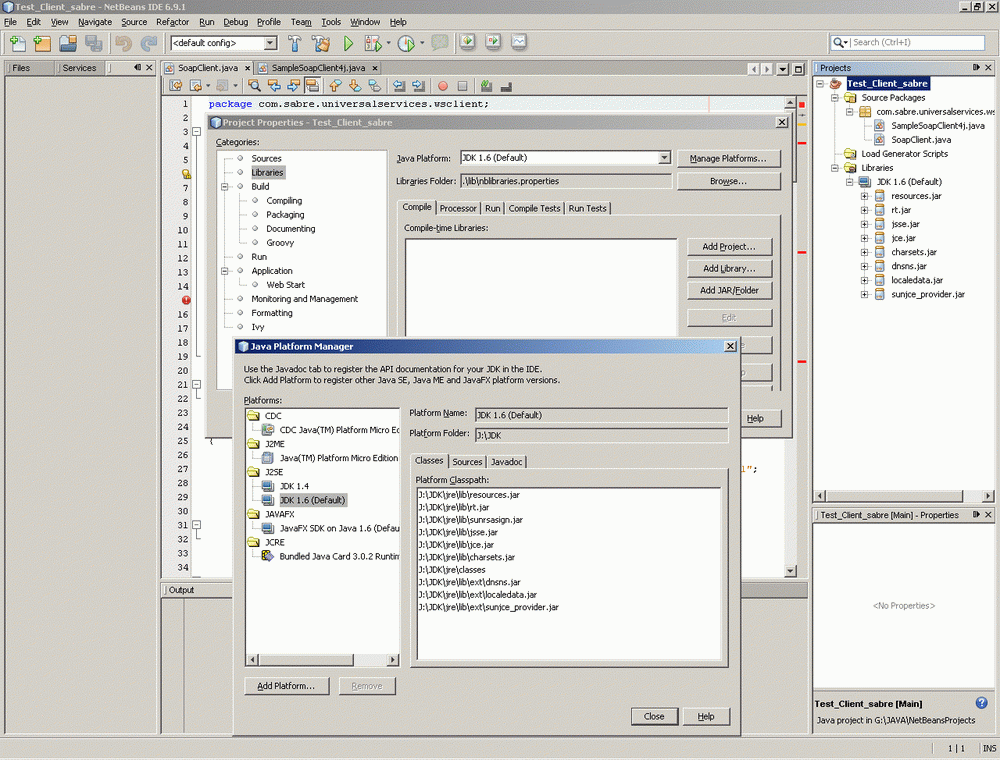1000x760 pixels.
Task: Switch to the Services panel tab
Action: click(79, 68)
